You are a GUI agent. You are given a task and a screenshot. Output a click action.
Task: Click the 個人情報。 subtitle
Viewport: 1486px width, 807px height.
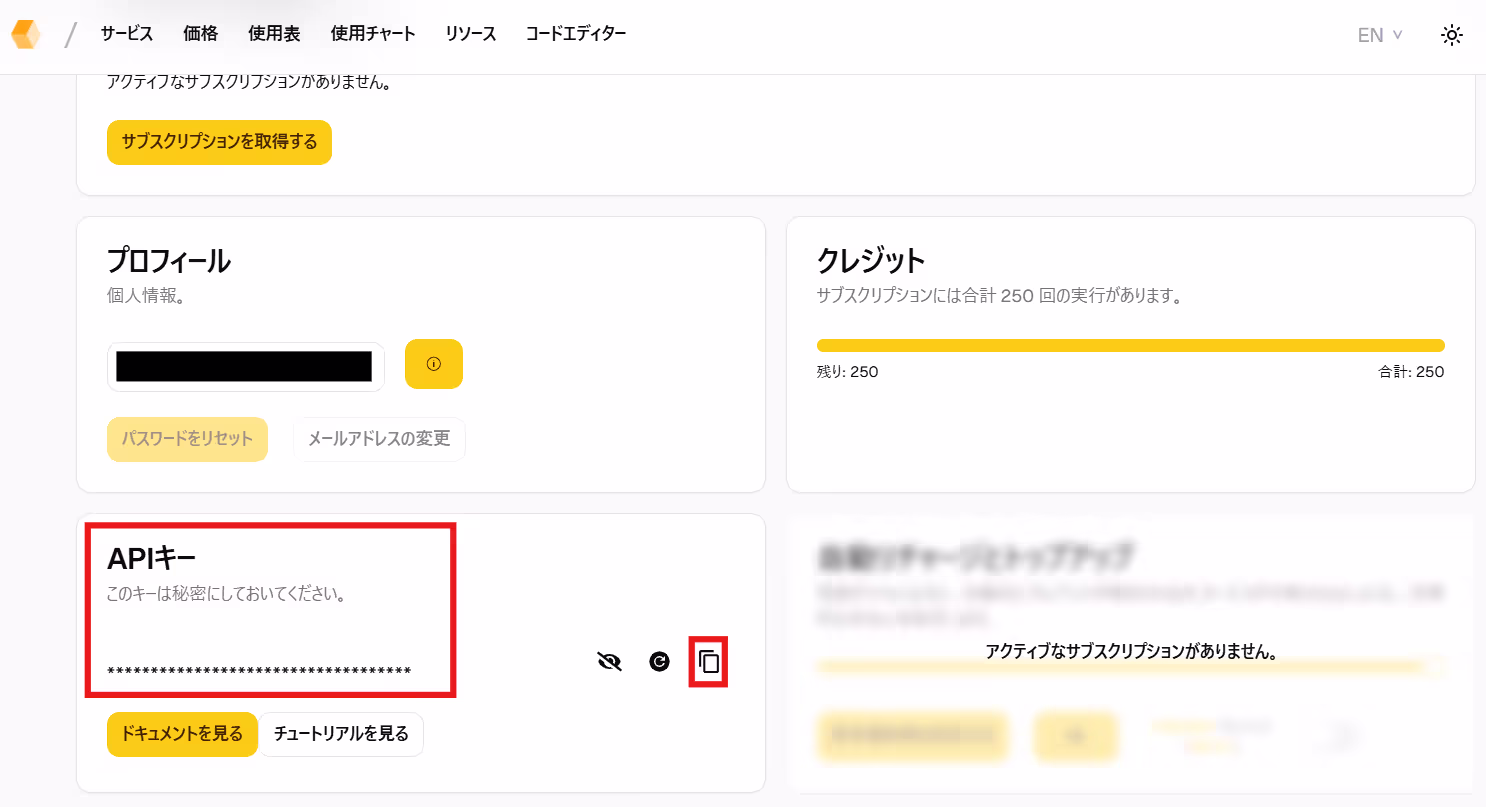coord(145,297)
